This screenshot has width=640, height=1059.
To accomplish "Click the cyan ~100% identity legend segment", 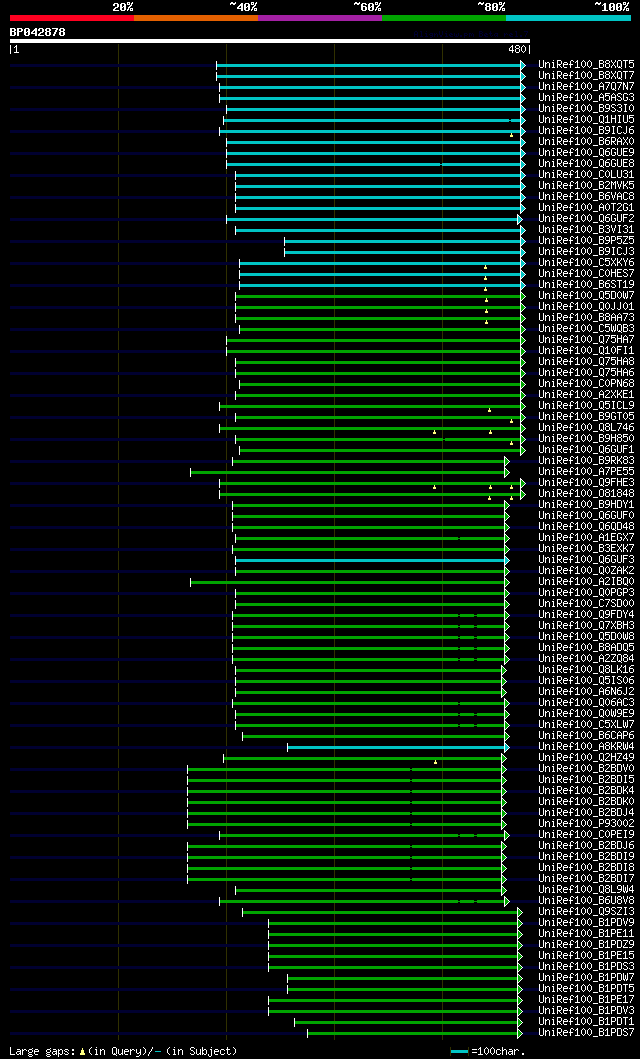I will click(568, 18).
